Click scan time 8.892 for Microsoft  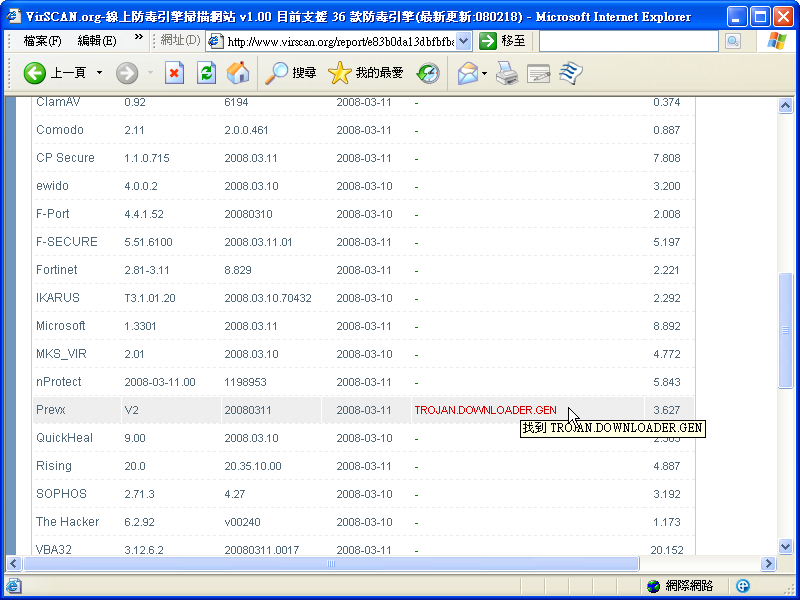(x=667, y=326)
